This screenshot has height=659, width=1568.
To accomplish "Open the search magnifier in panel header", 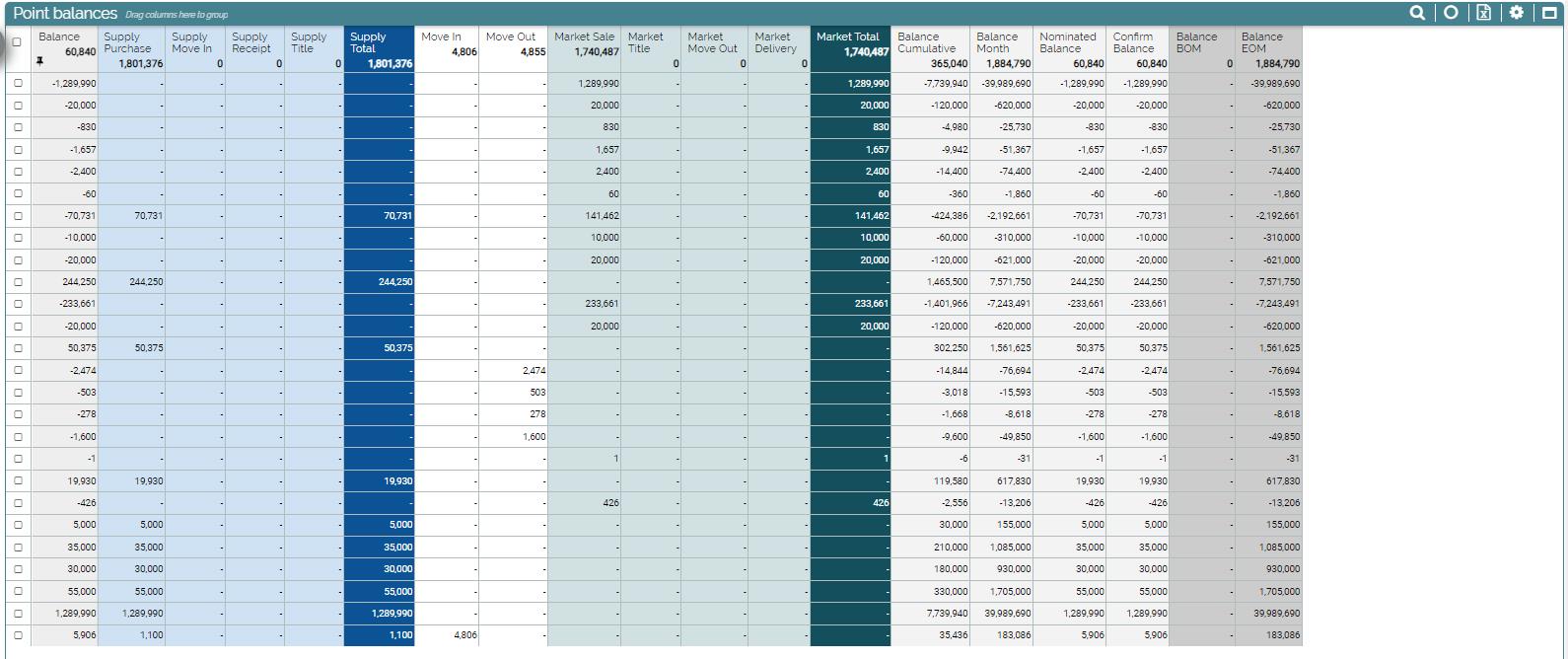I will click(x=1417, y=13).
